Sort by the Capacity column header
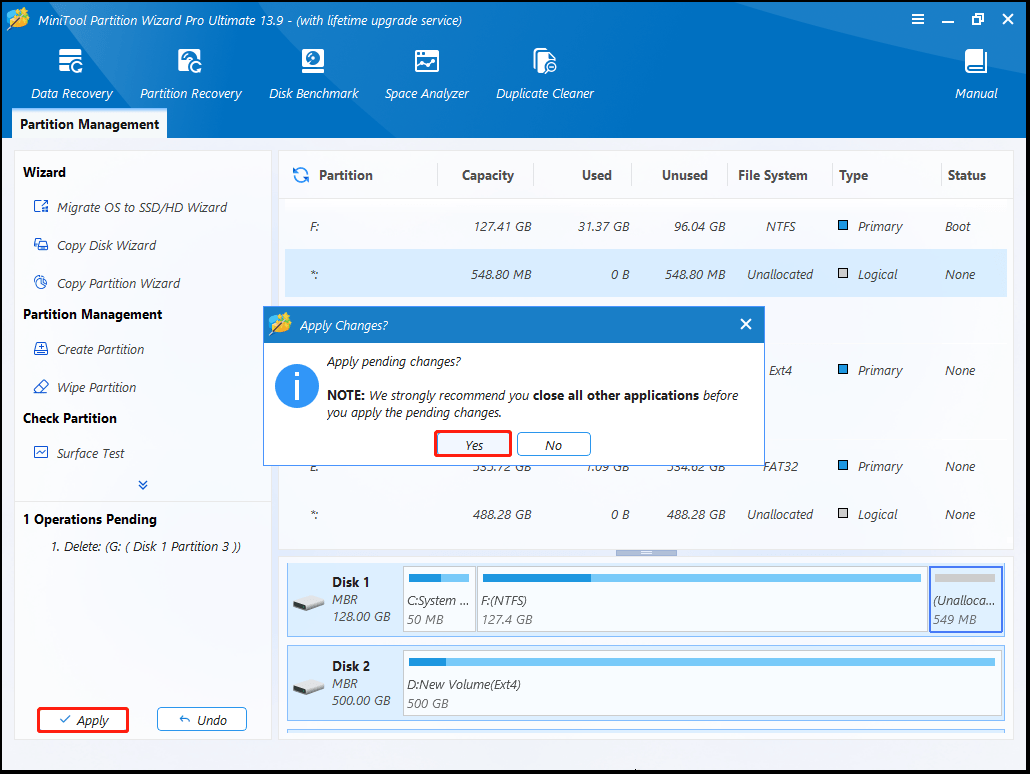 487,175
